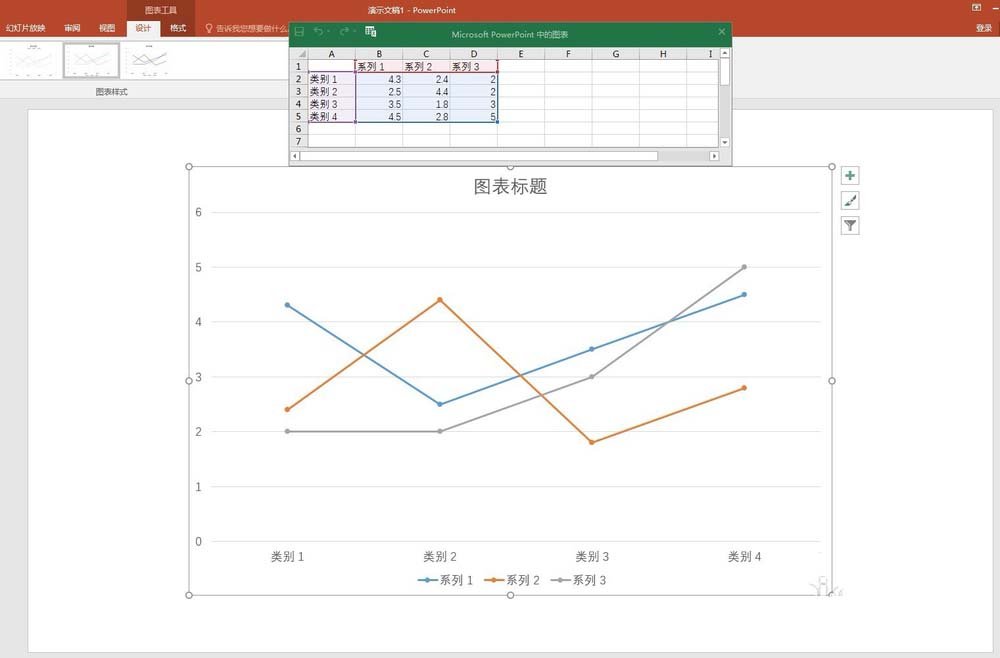Select column A header in spreadsheet
The image size is (1000, 658).
tap(332, 54)
